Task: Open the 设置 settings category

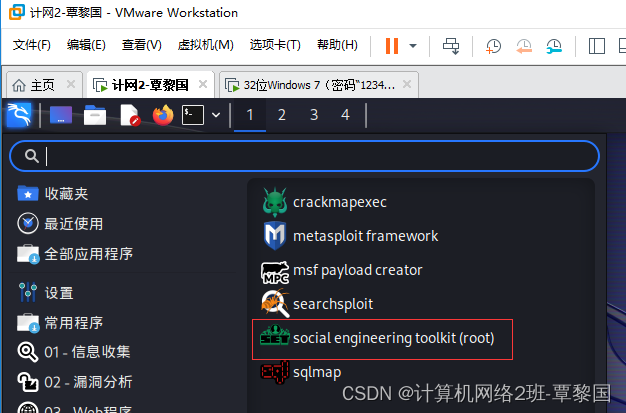Action: pos(46,293)
